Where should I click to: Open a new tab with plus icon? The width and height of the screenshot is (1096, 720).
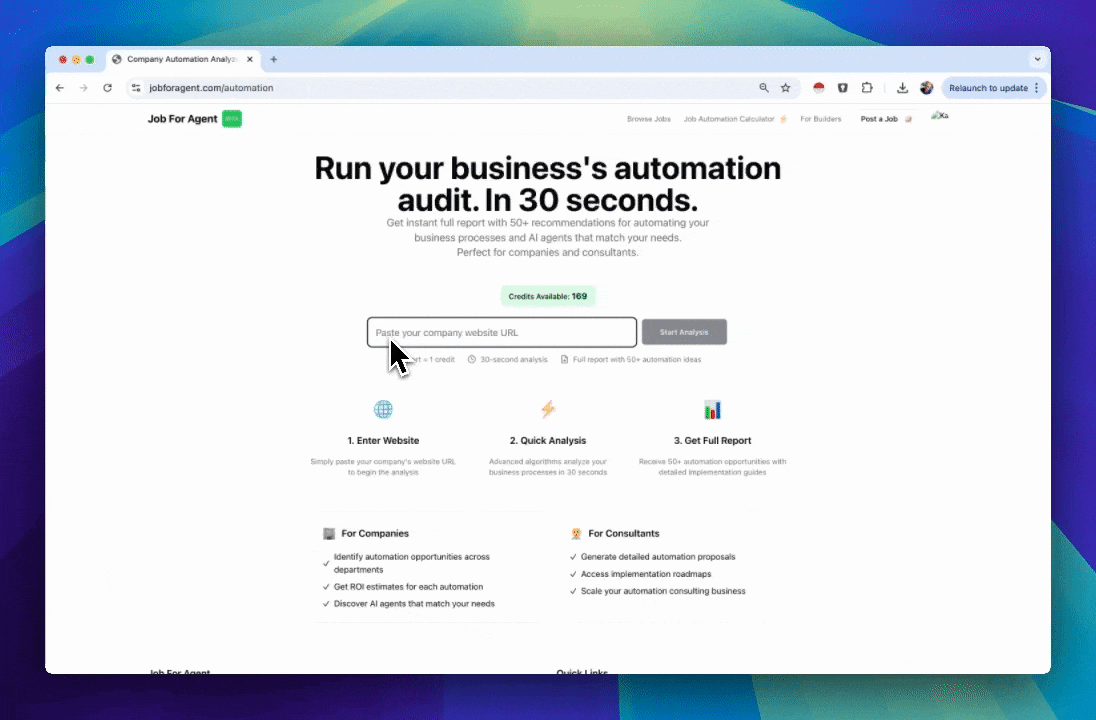click(x=274, y=59)
